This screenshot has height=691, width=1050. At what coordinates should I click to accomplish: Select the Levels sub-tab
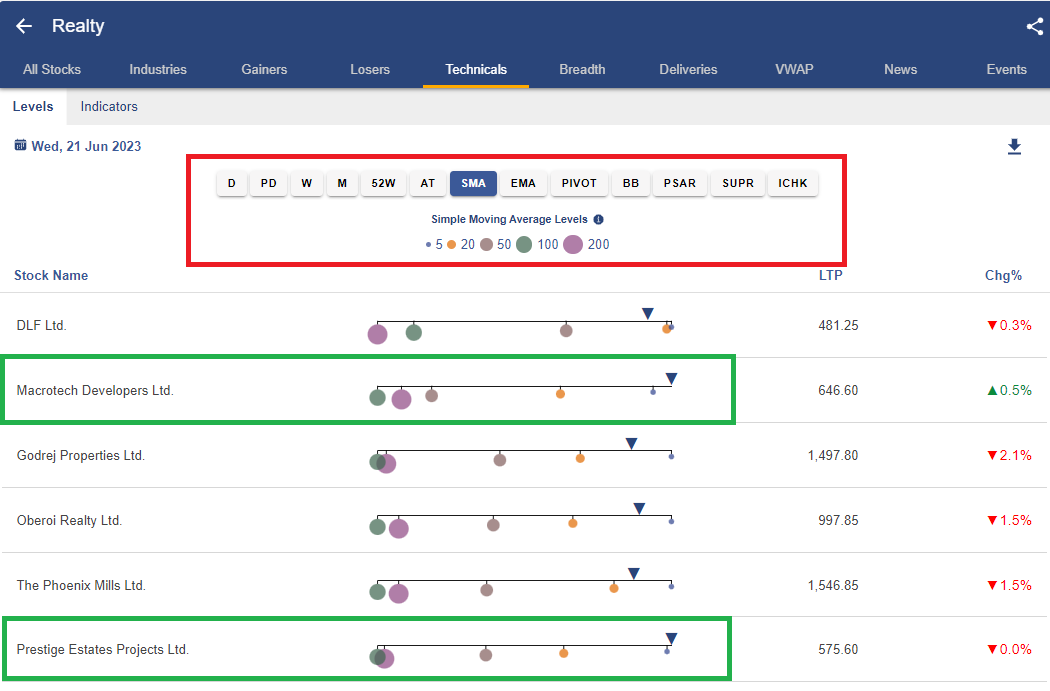click(x=33, y=106)
